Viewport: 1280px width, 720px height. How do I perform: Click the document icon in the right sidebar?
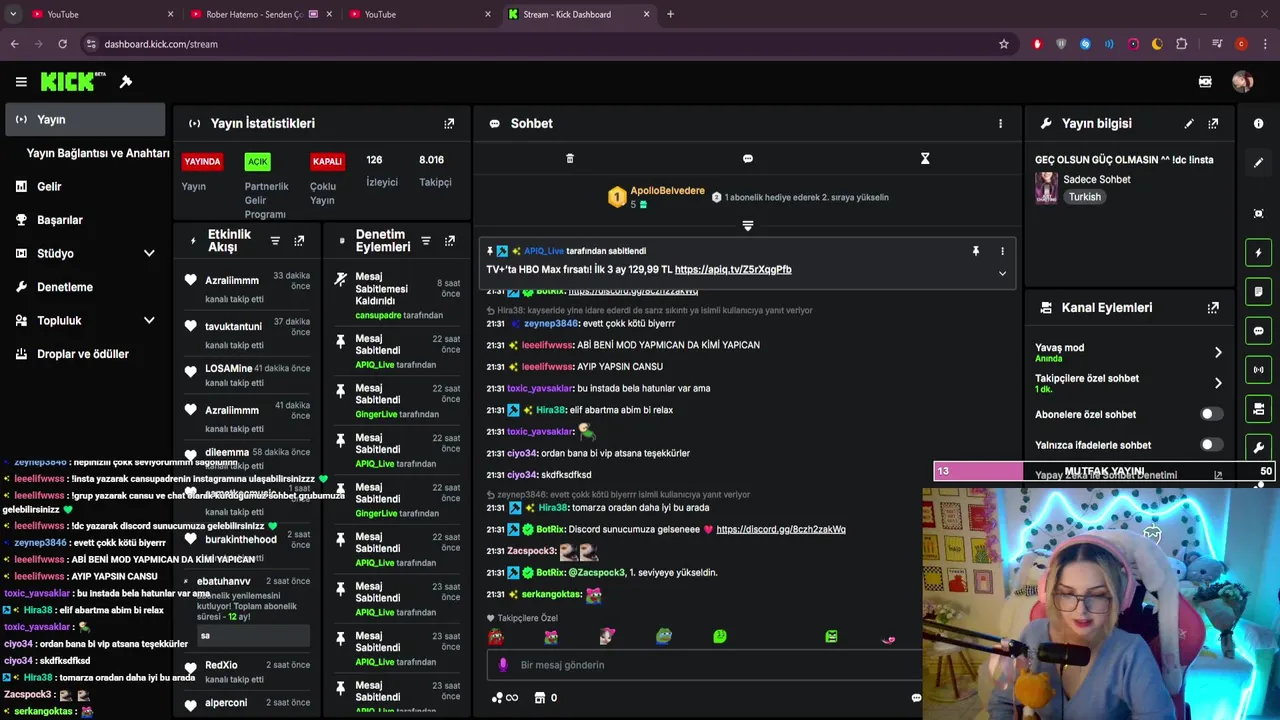click(1258, 292)
